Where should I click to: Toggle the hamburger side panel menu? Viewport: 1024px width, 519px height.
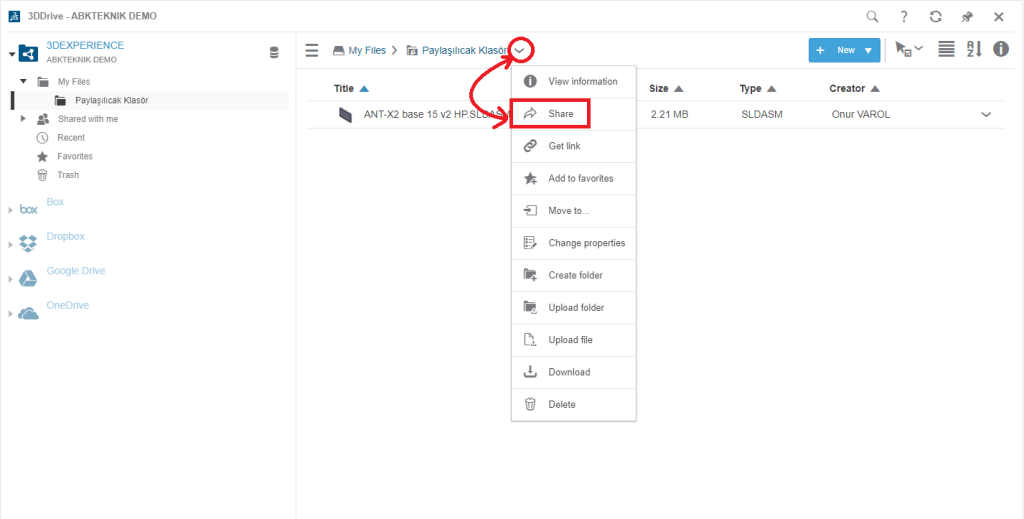point(312,50)
